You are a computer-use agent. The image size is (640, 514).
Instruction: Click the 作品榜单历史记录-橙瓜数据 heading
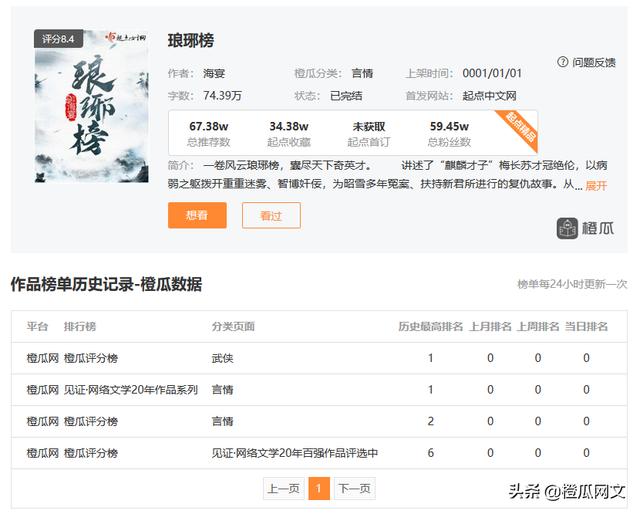[x=106, y=285]
